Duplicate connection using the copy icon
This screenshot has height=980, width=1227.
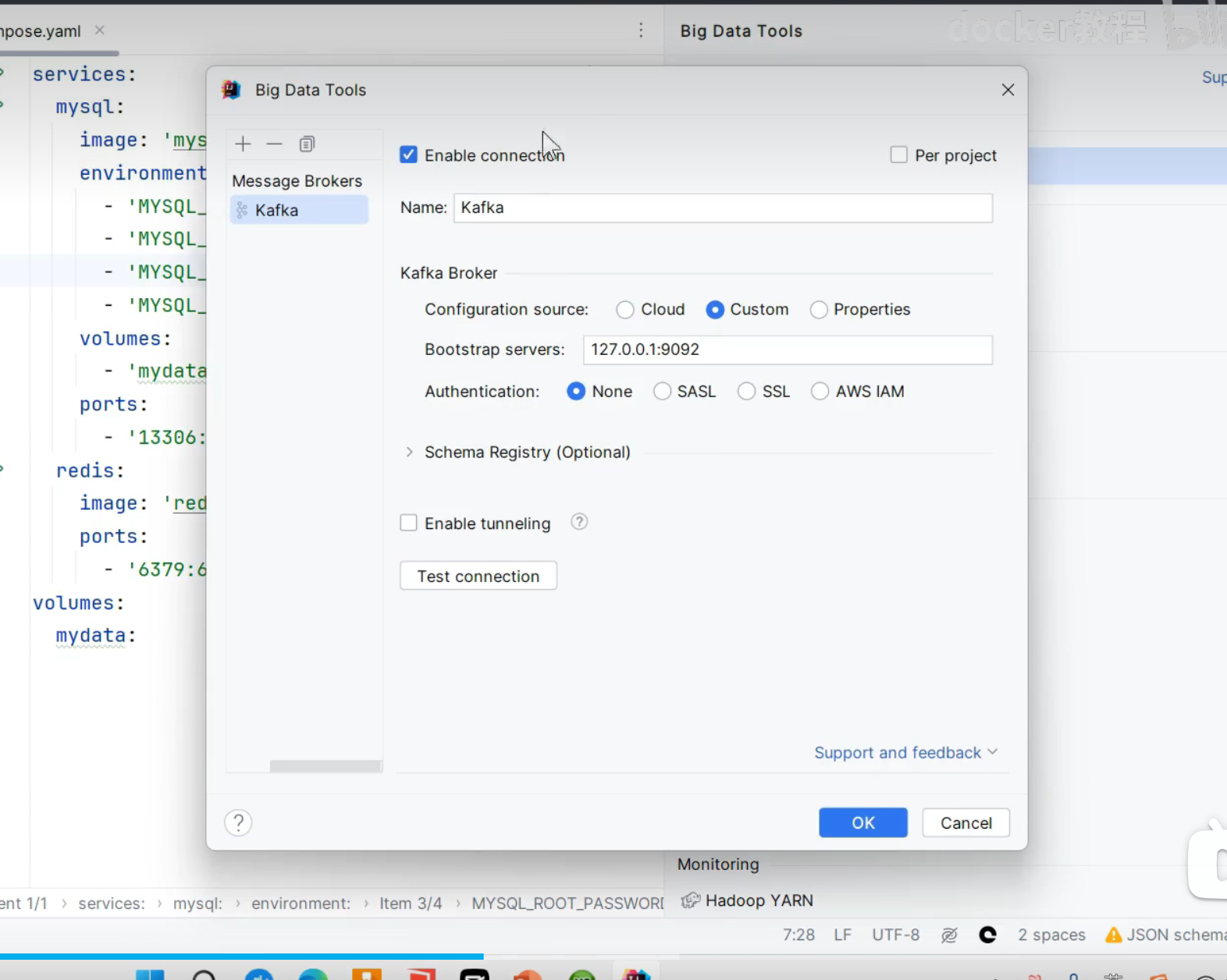[x=307, y=144]
